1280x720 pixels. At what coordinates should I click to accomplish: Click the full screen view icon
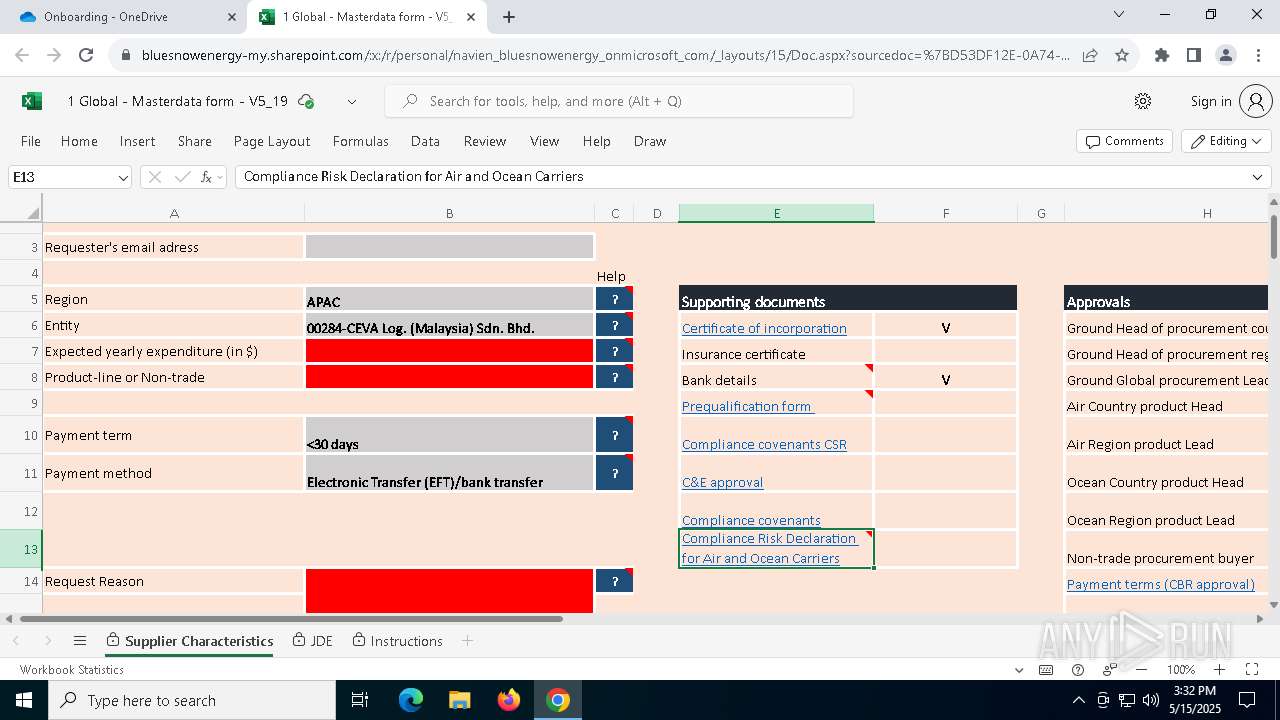point(1252,670)
